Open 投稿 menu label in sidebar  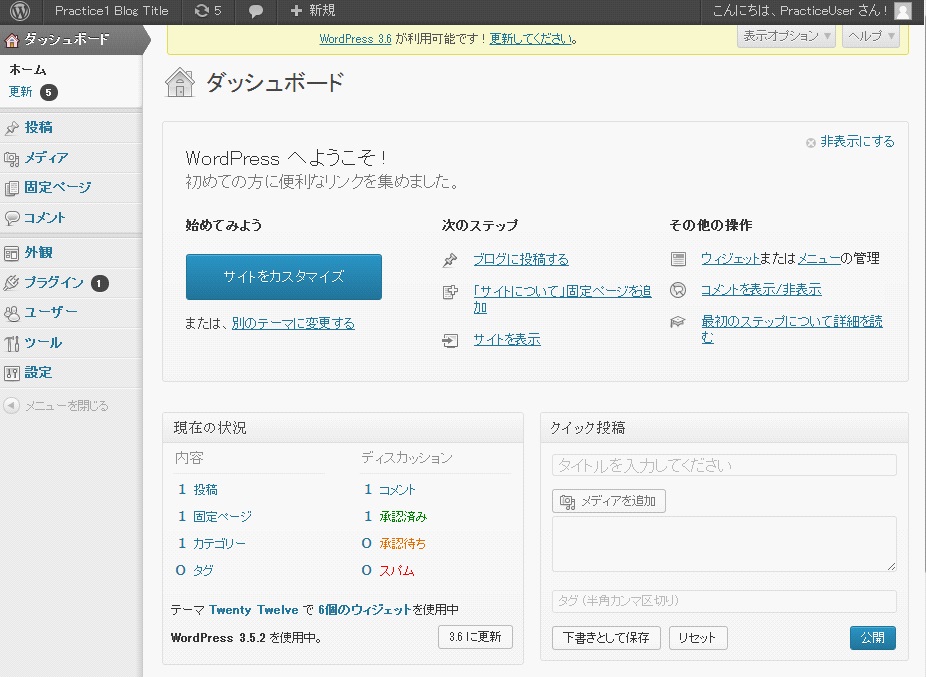pos(38,128)
